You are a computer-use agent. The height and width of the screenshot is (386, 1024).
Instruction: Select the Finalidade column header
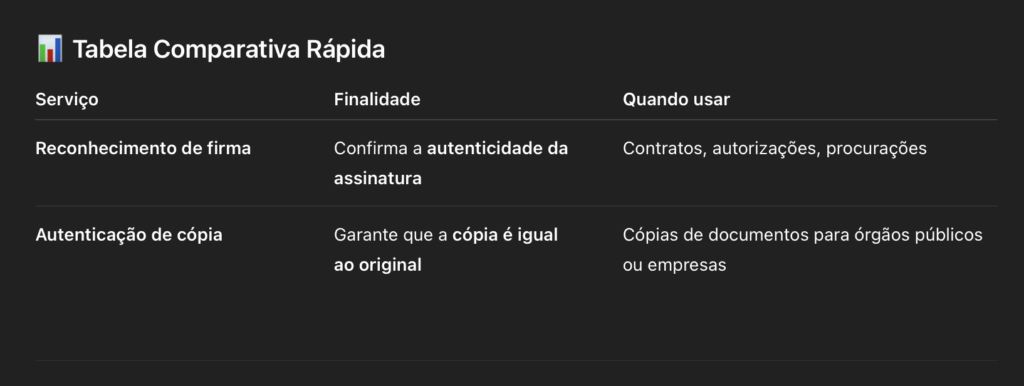click(x=377, y=99)
